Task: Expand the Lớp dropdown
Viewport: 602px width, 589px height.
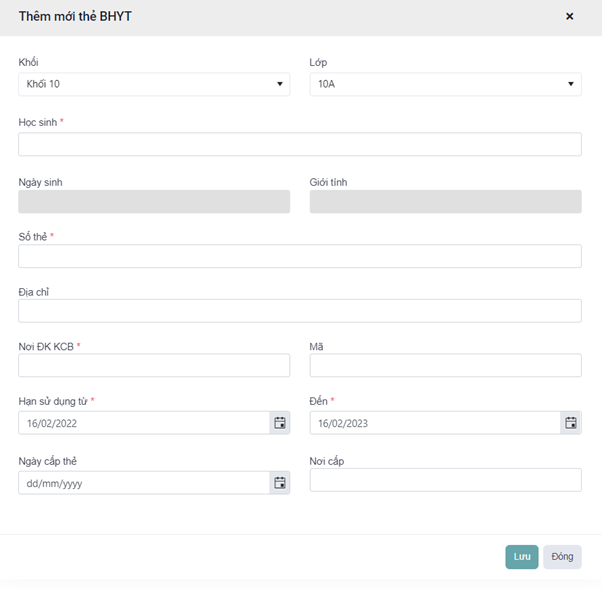Action: 445,84
